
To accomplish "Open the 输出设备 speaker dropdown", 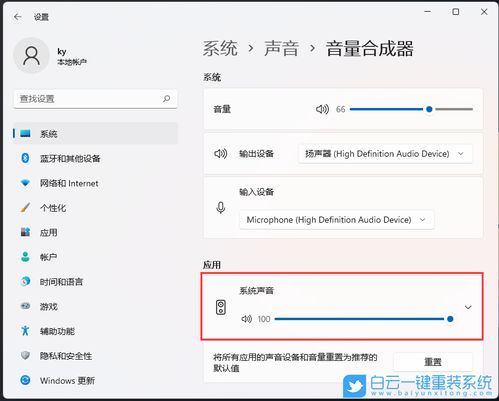I will point(385,154).
